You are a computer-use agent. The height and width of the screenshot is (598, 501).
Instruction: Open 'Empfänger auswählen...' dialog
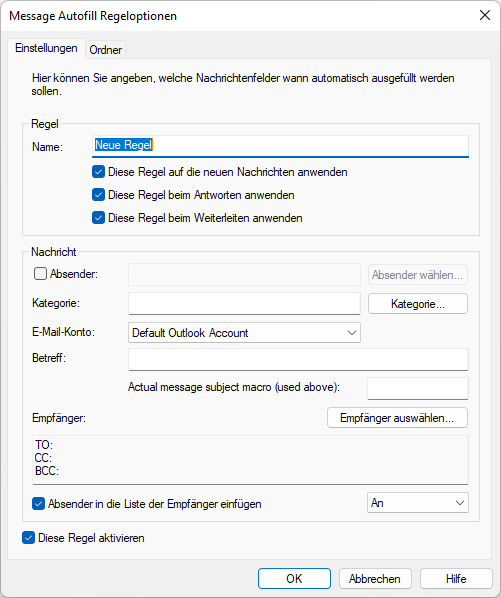[x=397, y=418]
